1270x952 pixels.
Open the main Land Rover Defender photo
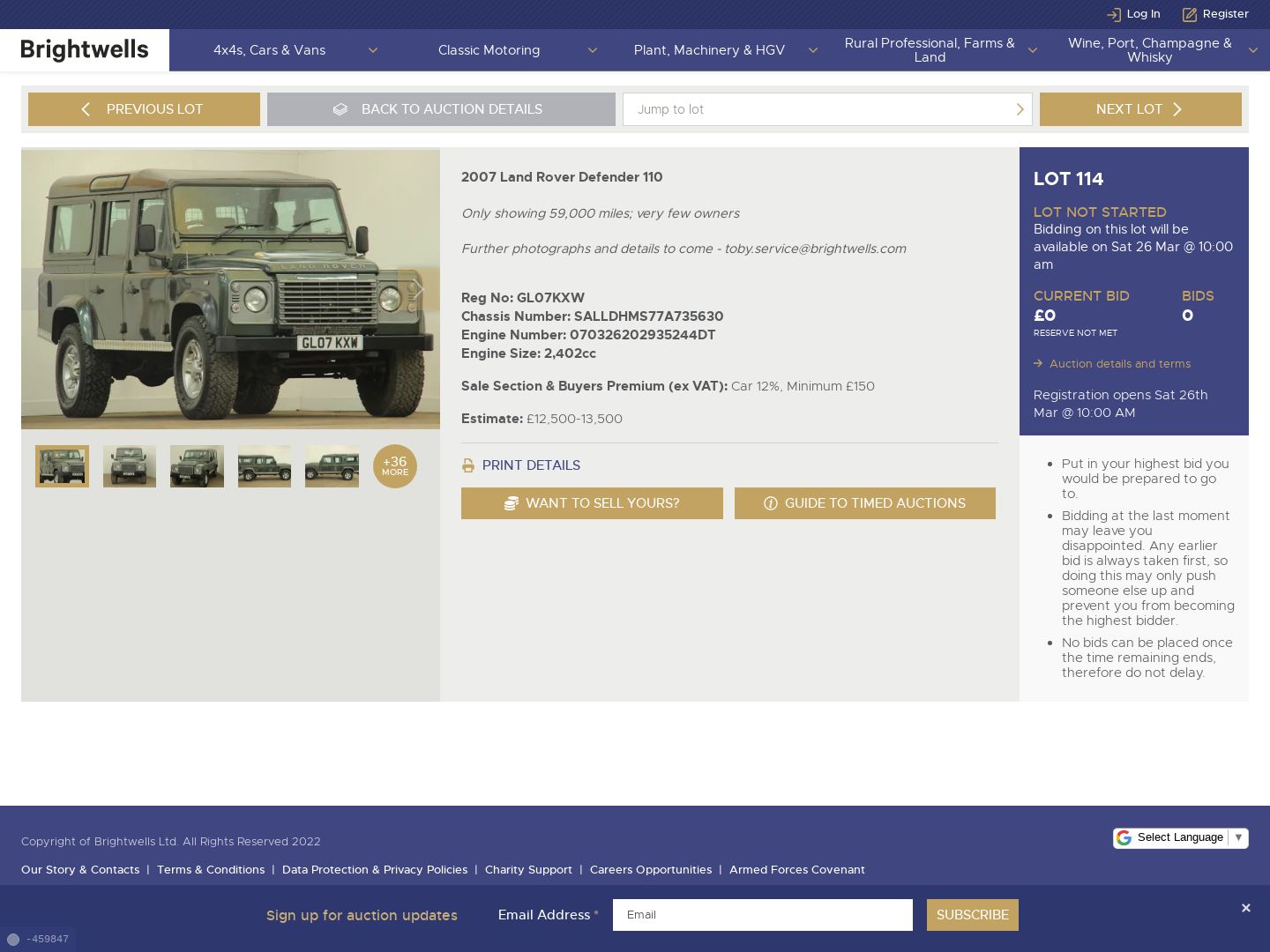coord(230,289)
